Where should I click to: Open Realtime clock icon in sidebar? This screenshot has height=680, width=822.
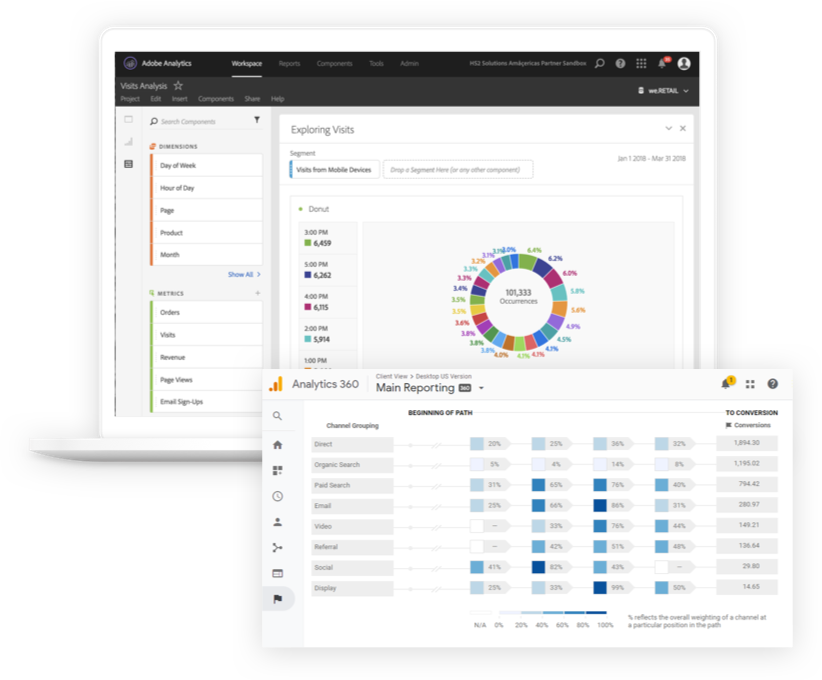(x=278, y=496)
